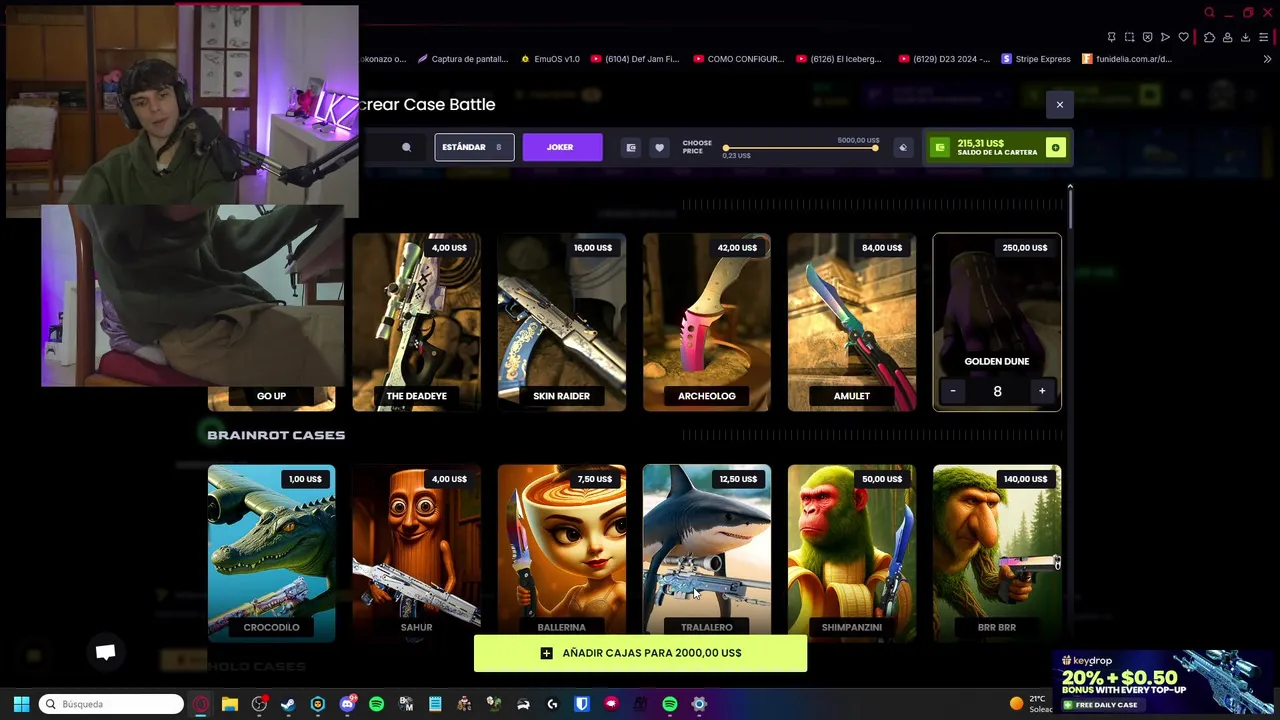The width and height of the screenshot is (1280, 720).
Task: Open Steam from the taskbar
Action: coord(288,704)
